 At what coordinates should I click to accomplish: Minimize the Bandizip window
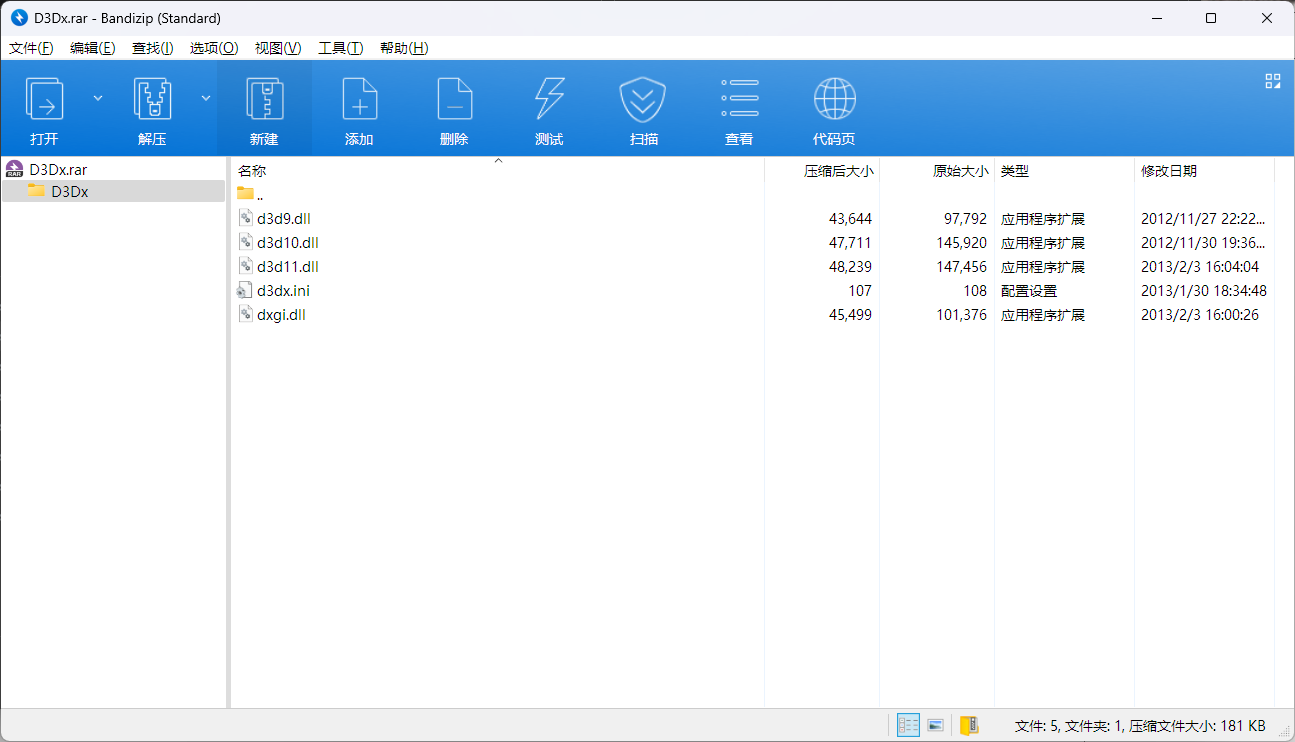(x=1156, y=18)
